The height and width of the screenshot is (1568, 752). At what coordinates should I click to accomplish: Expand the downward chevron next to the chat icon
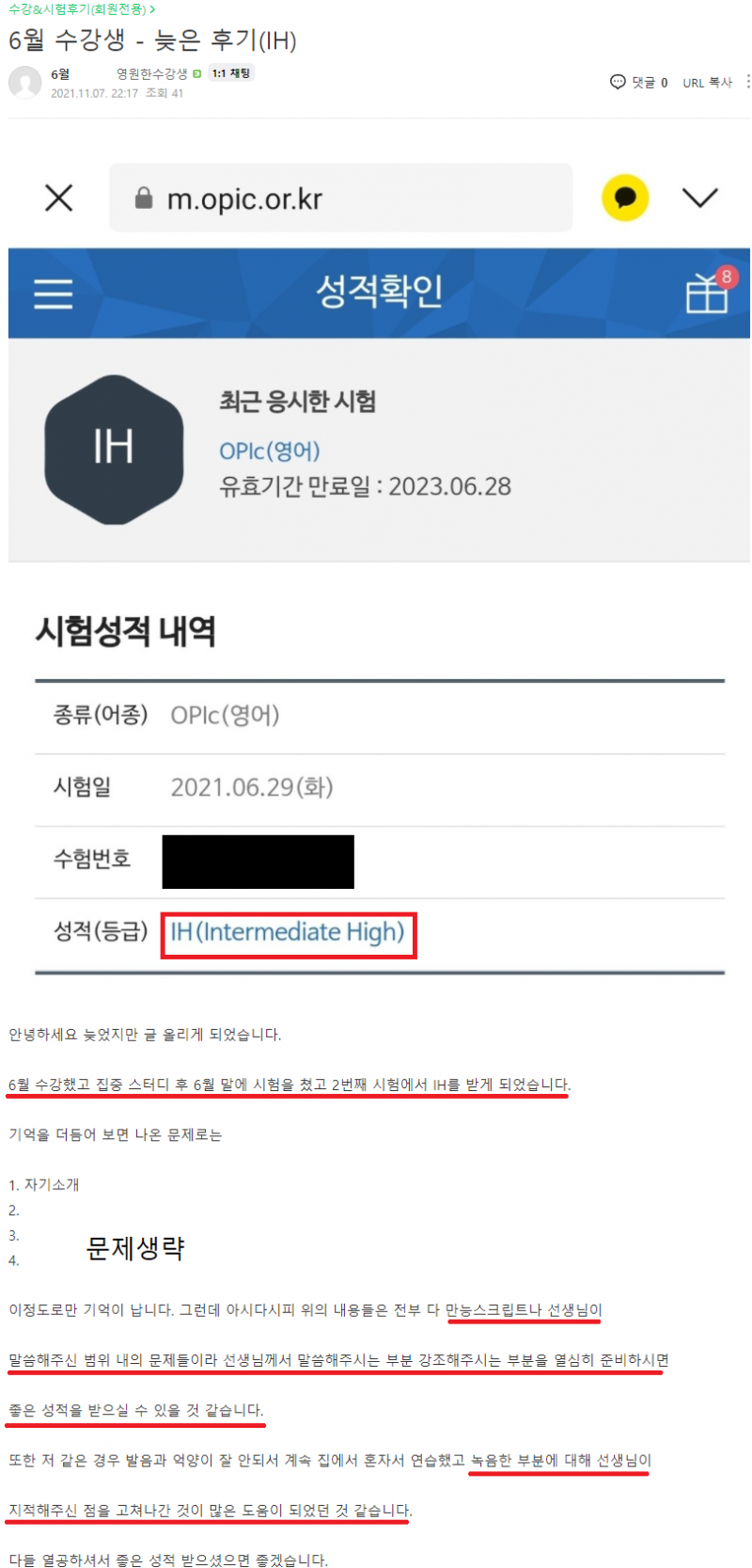coord(699,198)
